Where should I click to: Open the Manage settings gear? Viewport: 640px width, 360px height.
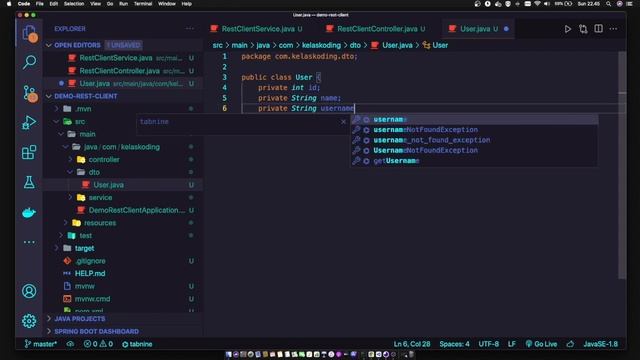click(x=29, y=321)
